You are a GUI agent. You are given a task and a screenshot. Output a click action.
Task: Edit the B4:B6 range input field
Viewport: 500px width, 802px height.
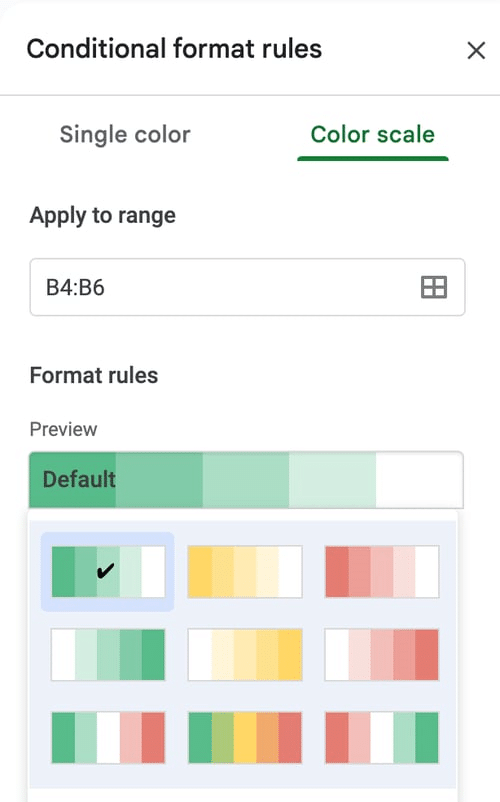tap(247, 287)
